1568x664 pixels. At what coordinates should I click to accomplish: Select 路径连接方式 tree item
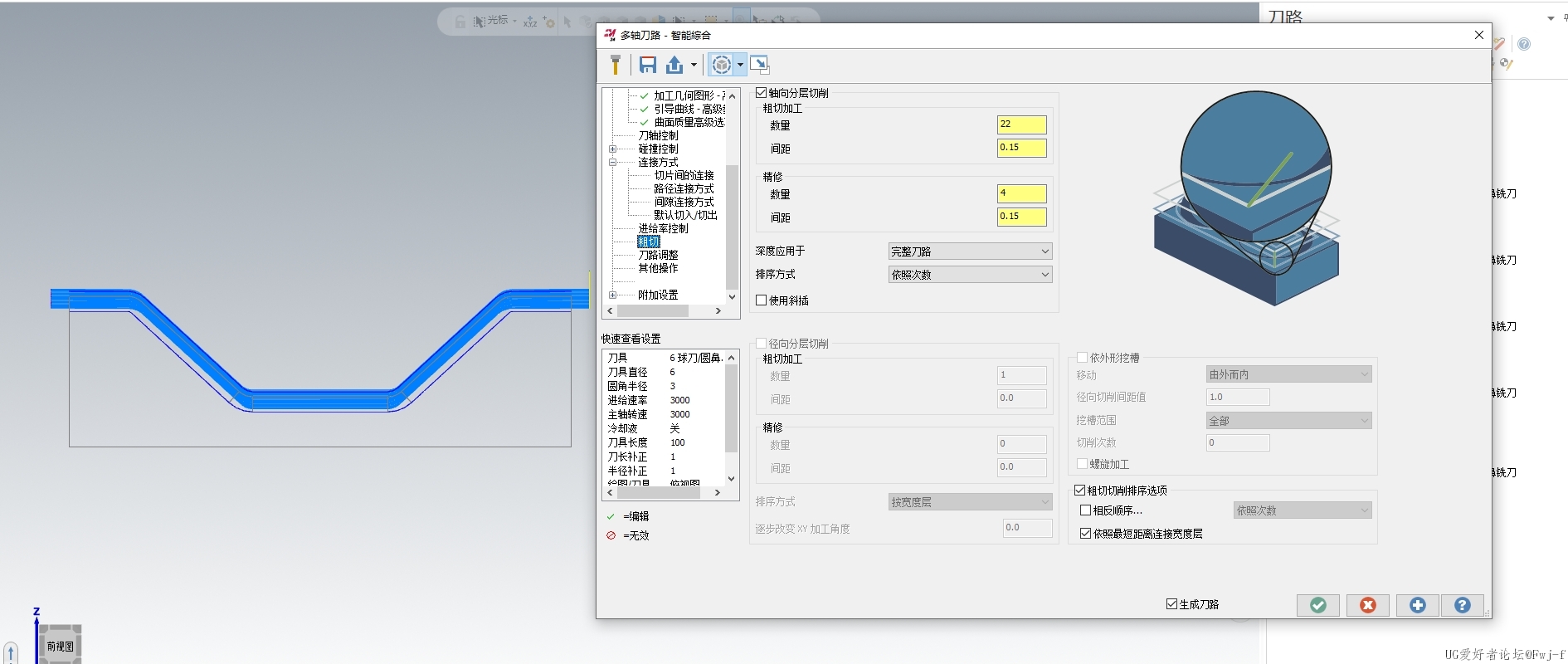click(x=684, y=188)
